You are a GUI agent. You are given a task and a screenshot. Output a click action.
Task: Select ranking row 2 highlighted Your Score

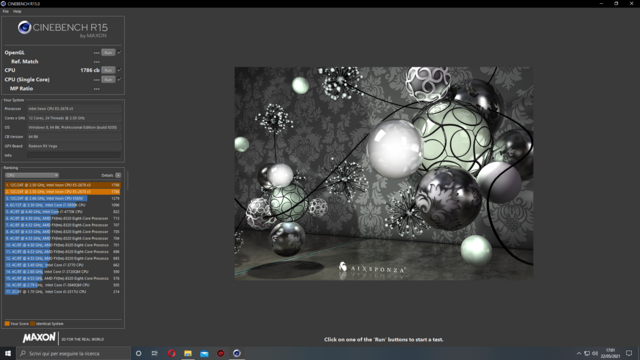click(62, 191)
